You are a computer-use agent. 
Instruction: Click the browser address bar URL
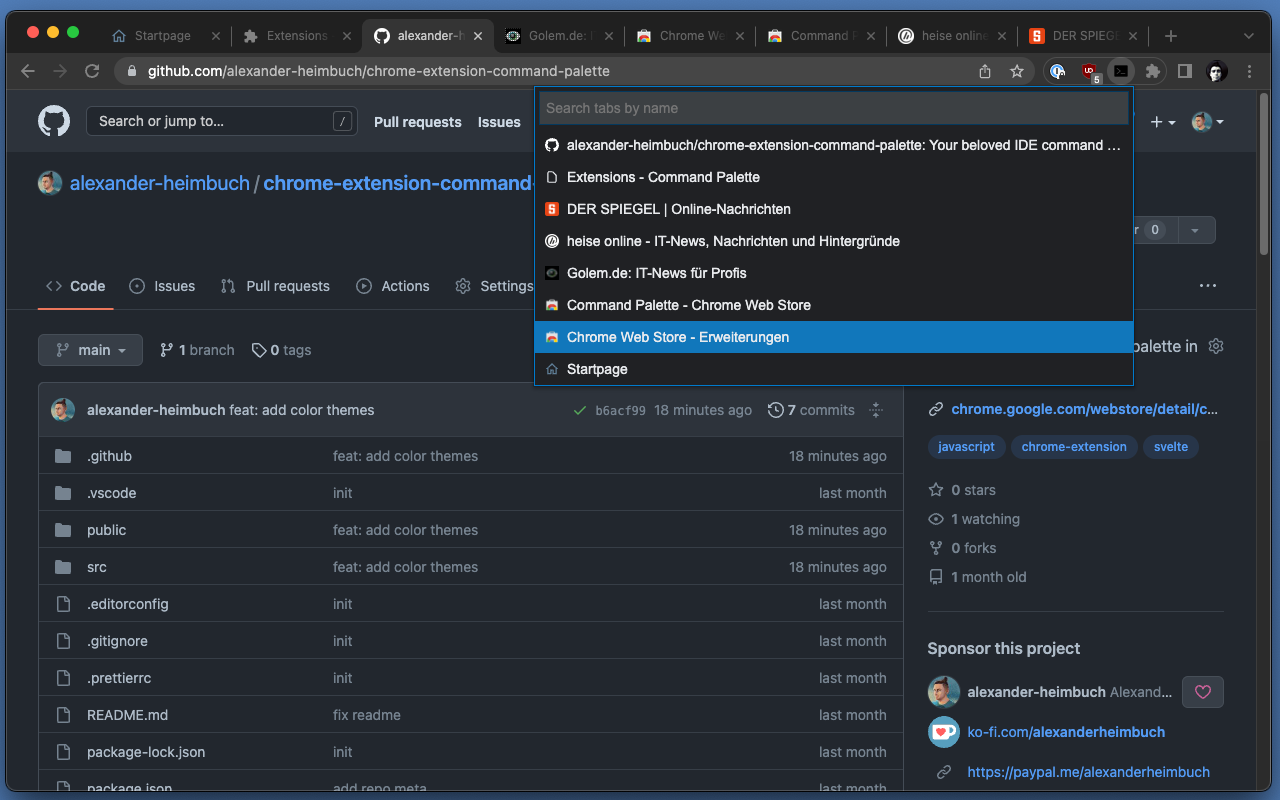[378, 71]
